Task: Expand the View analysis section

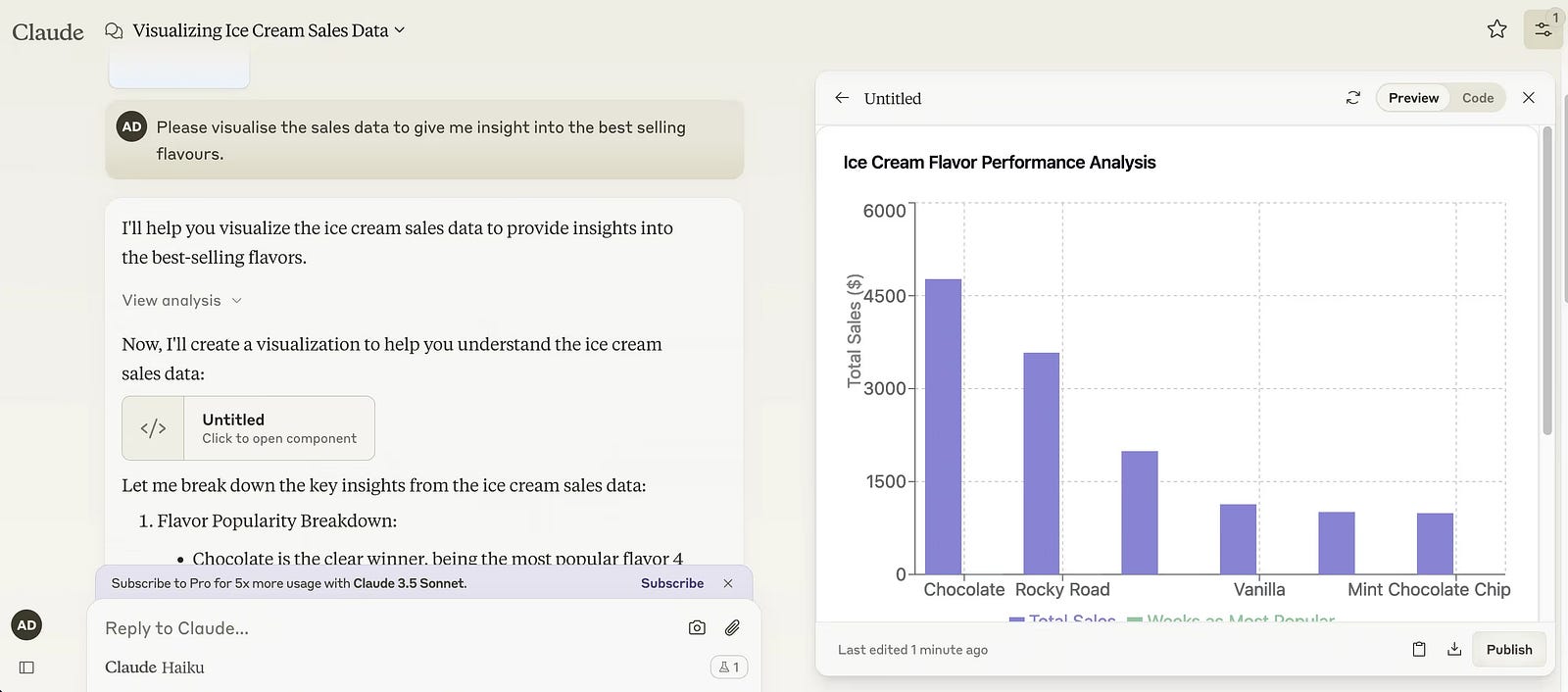Action: coord(181,300)
